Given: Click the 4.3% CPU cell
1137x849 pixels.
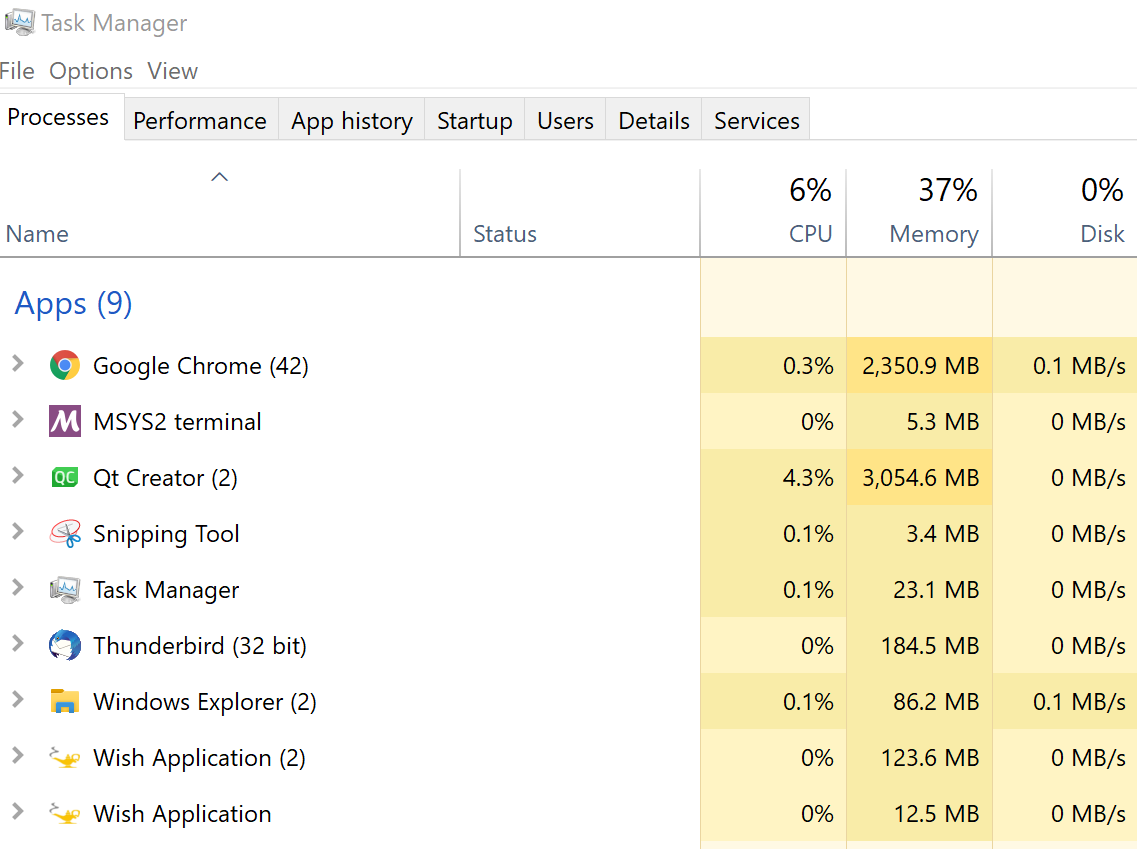Looking at the screenshot, I should pos(773,478).
